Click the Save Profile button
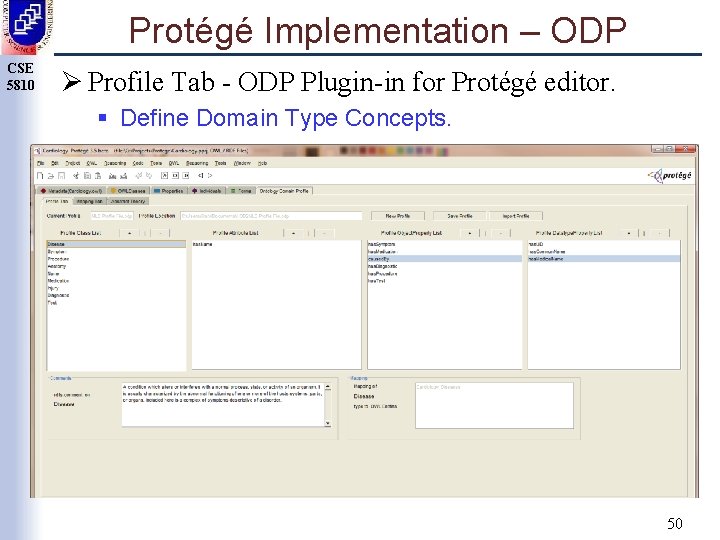This screenshot has width=720, height=540. pyautogui.click(x=460, y=216)
